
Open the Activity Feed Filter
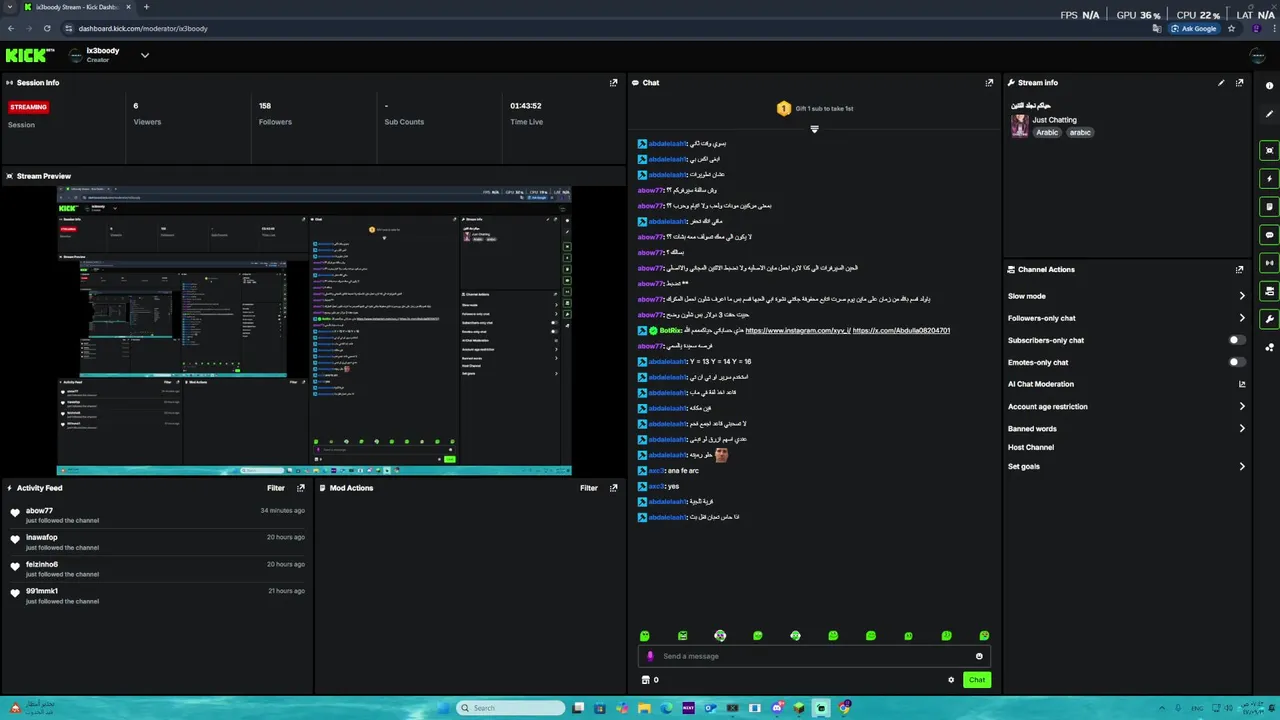point(276,488)
